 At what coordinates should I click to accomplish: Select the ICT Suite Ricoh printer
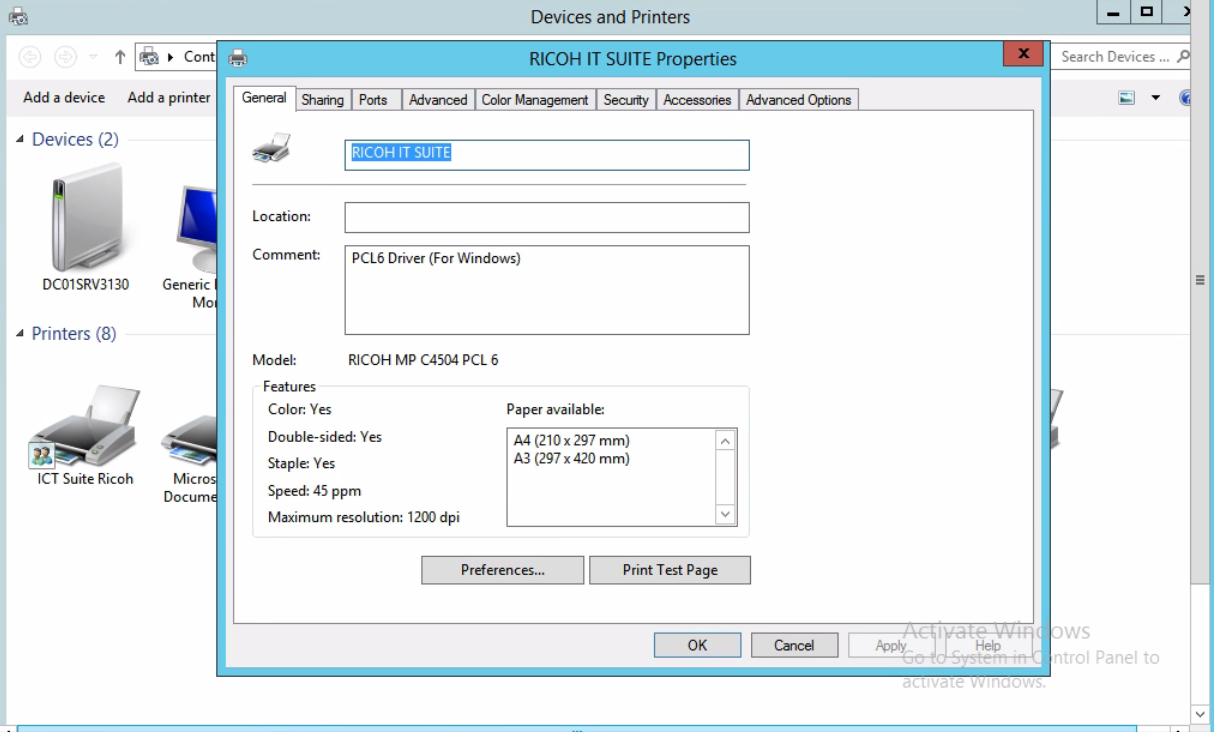click(86, 437)
